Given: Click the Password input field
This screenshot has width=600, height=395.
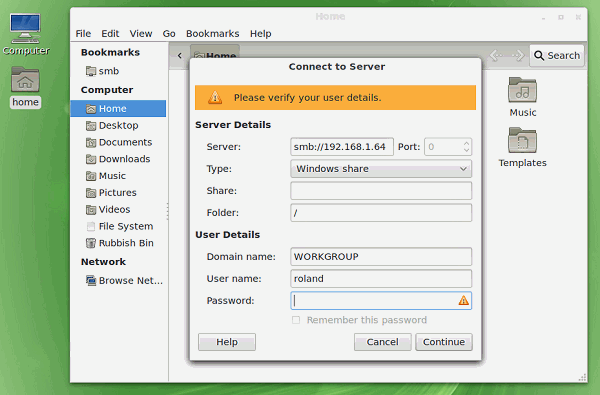Looking at the screenshot, I should (381, 300).
